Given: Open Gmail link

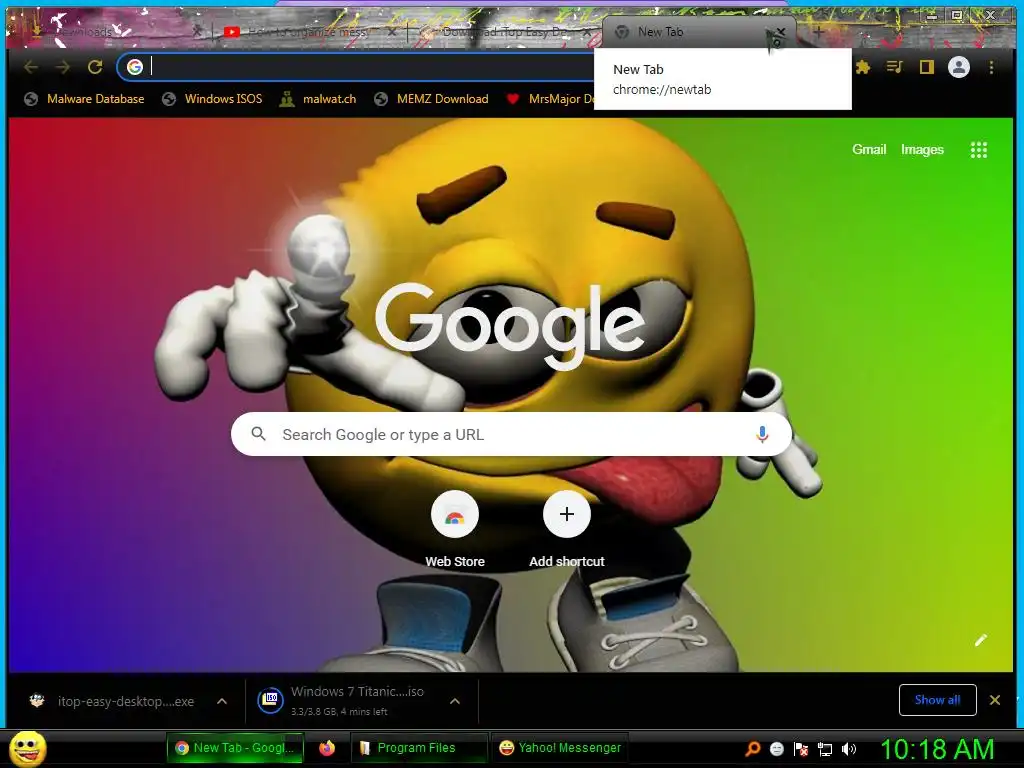Looking at the screenshot, I should point(869,150).
